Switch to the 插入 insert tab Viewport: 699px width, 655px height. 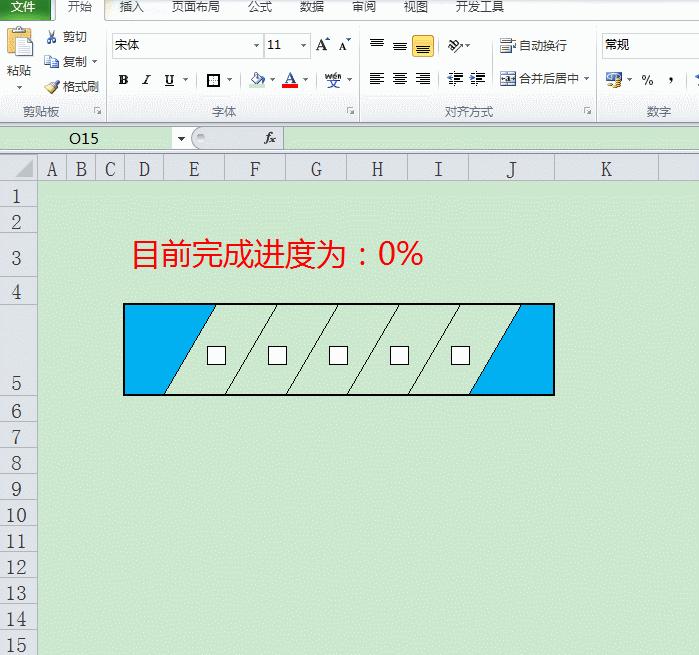[x=132, y=7]
